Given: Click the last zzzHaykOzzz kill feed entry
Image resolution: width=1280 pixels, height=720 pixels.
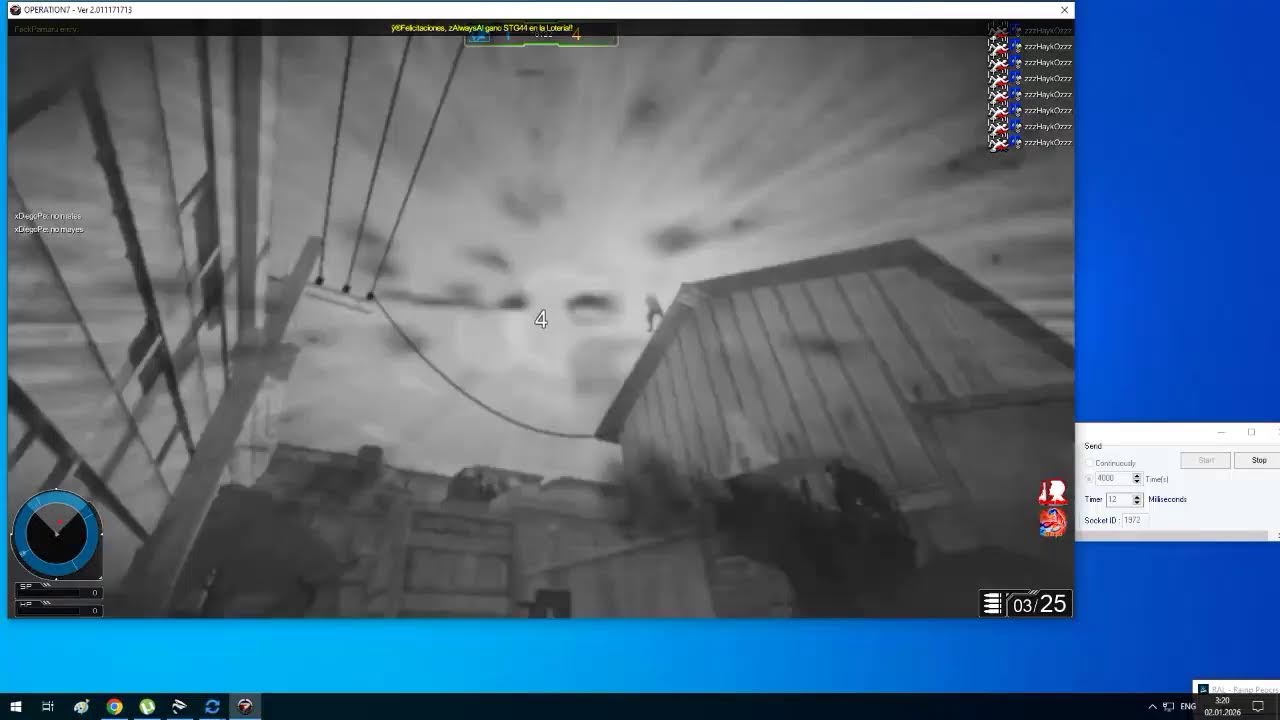Looking at the screenshot, I should (1030, 143).
